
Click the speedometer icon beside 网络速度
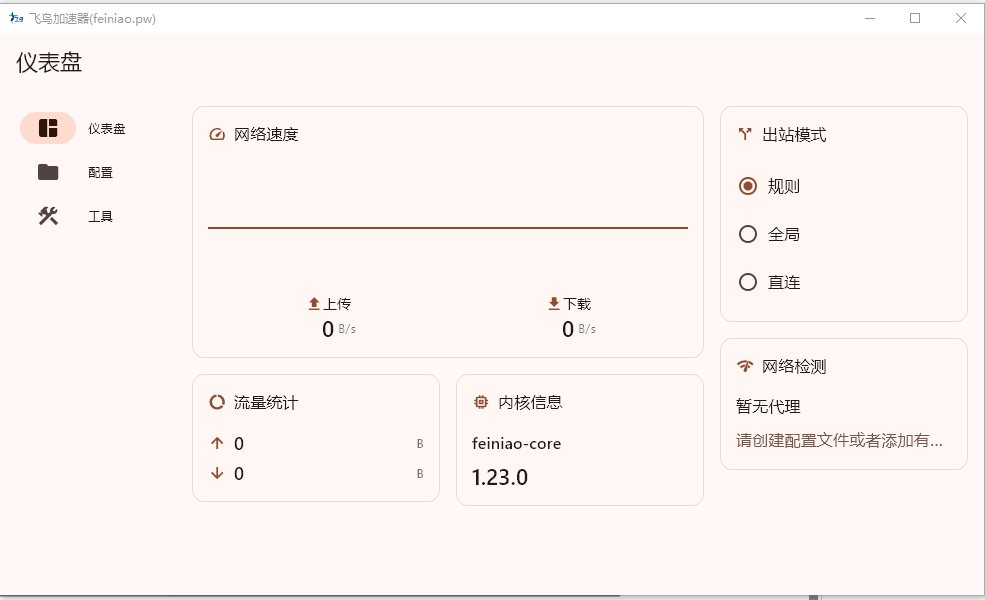tap(217, 134)
